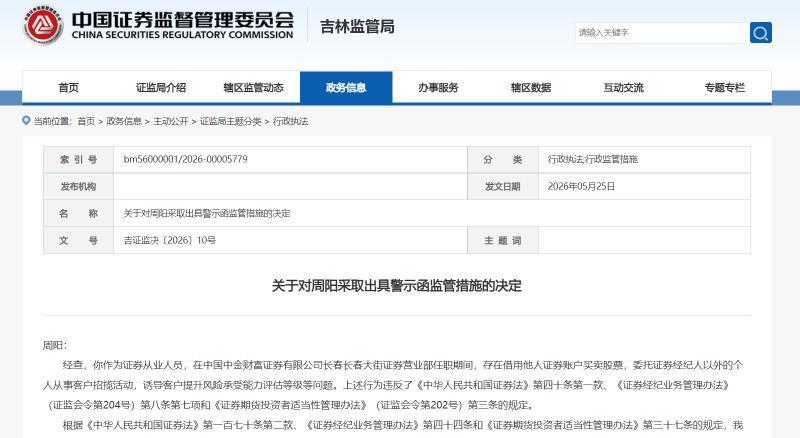Click the paragraph starting with 经查，你作为证券从业人员
This screenshot has height=438, width=800.
click(x=393, y=385)
